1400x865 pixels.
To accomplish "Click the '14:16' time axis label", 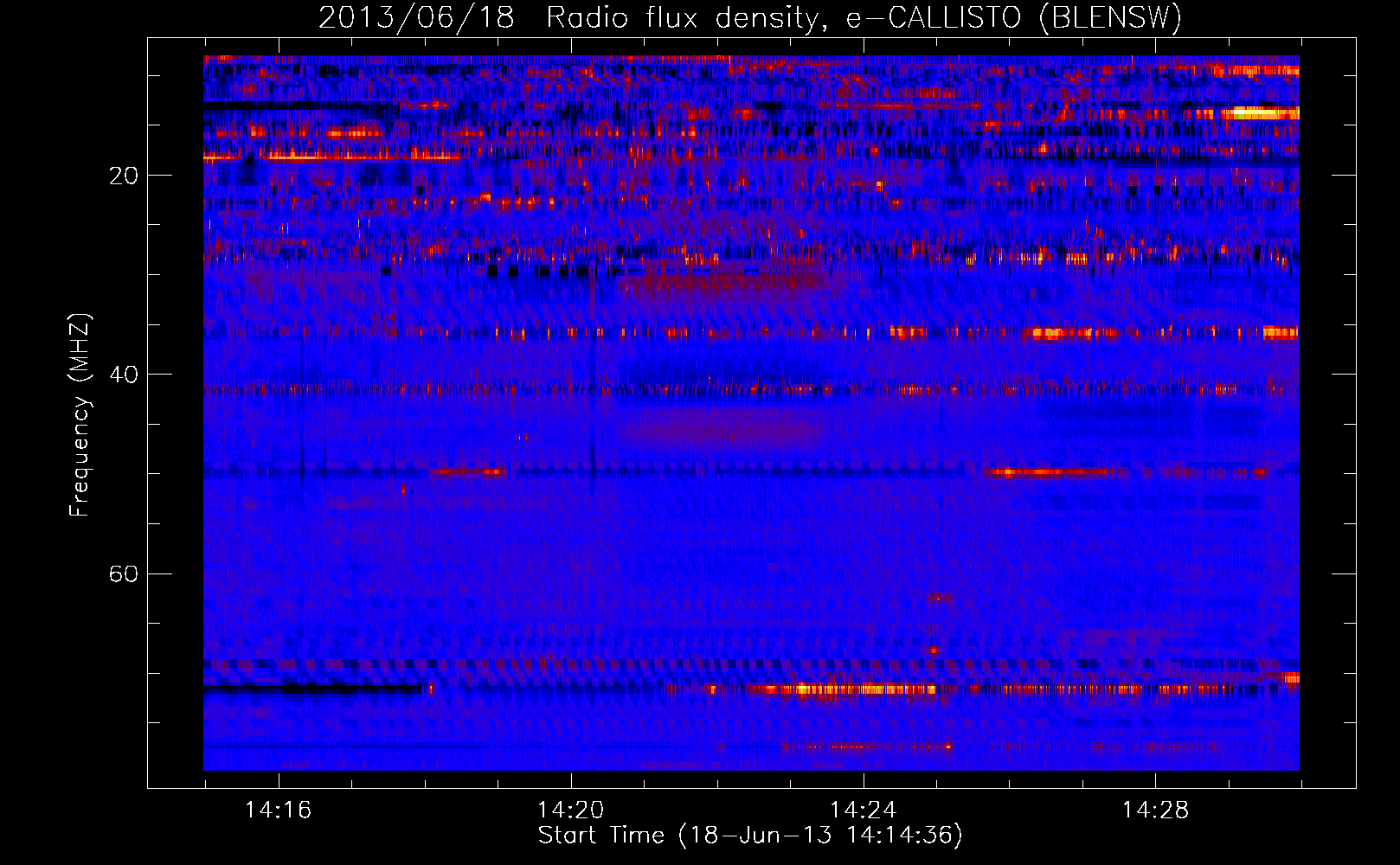I will click(278, 811).
